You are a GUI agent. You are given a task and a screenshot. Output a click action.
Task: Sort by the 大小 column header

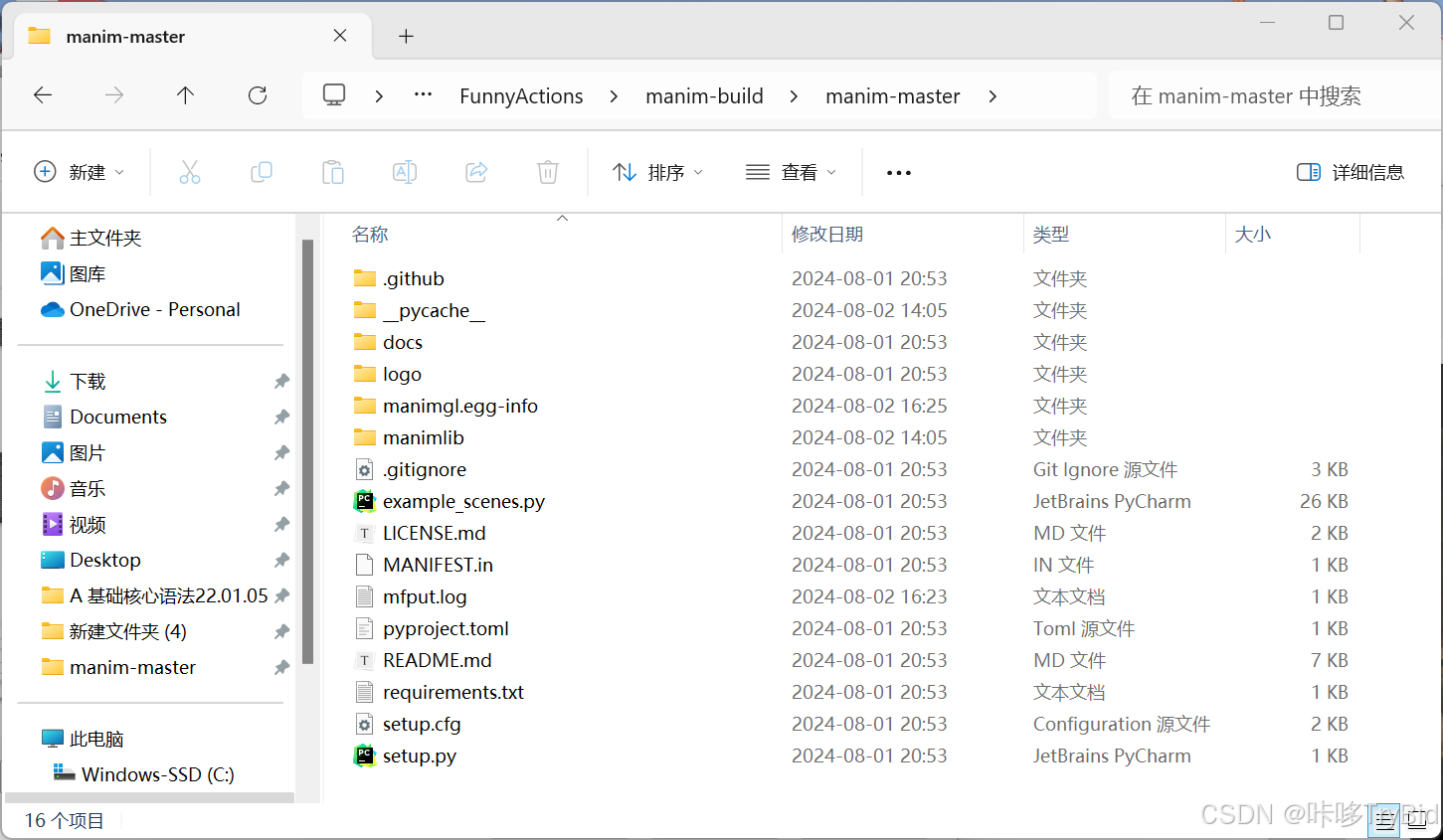click(x=1252, y=235)
